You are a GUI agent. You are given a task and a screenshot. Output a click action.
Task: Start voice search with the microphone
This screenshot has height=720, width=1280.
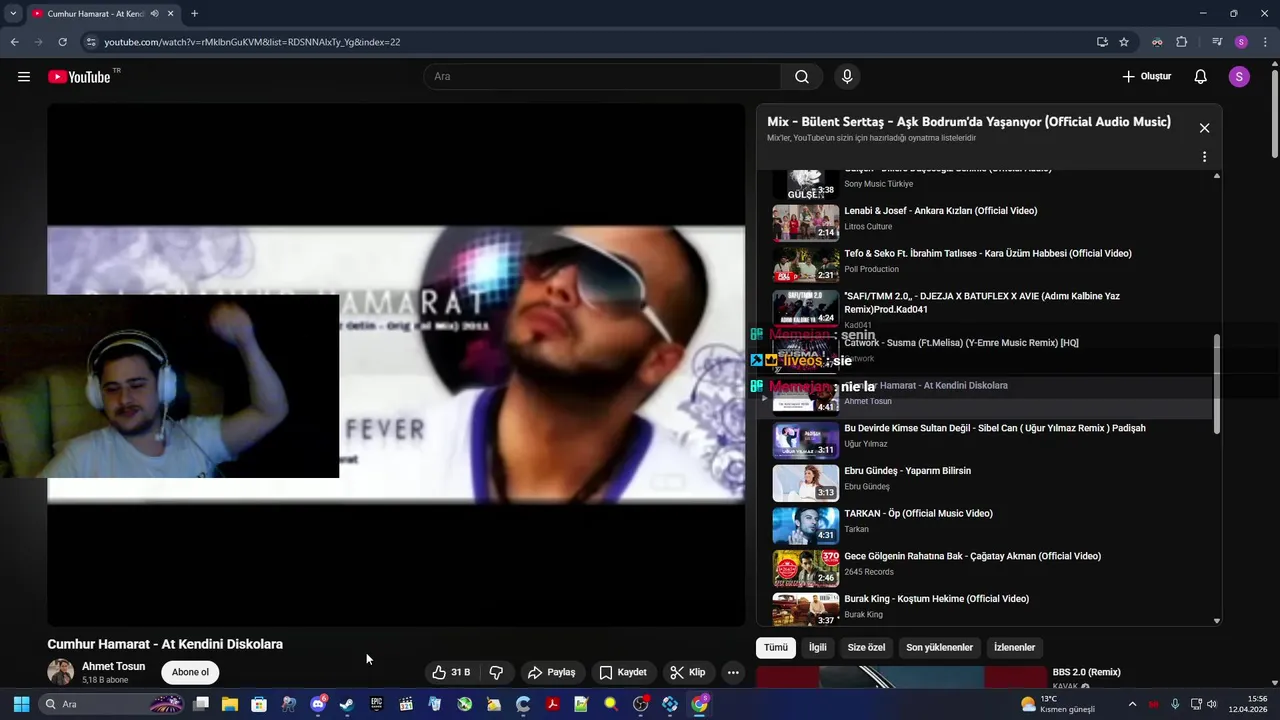(x=847, y=77)
